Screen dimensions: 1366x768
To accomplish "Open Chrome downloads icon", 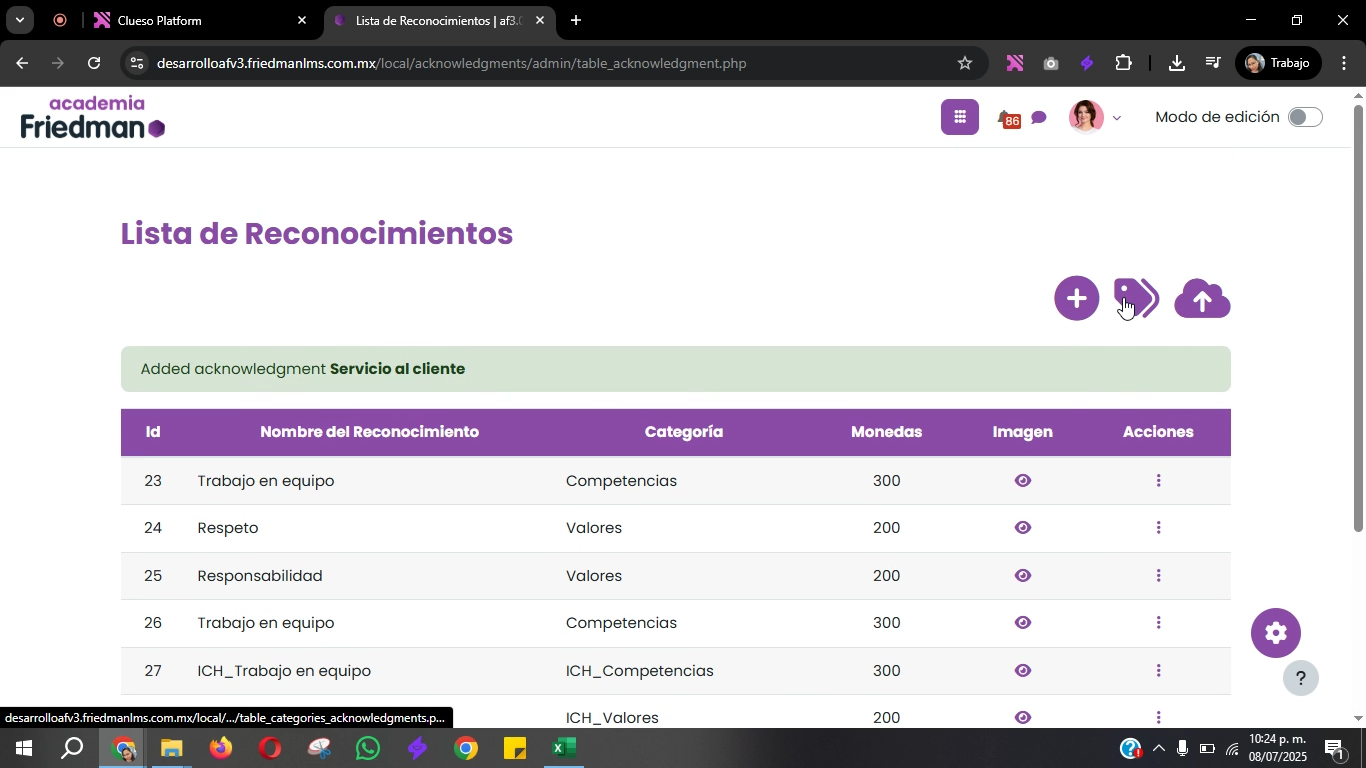I will click(x=1177, y=63).
